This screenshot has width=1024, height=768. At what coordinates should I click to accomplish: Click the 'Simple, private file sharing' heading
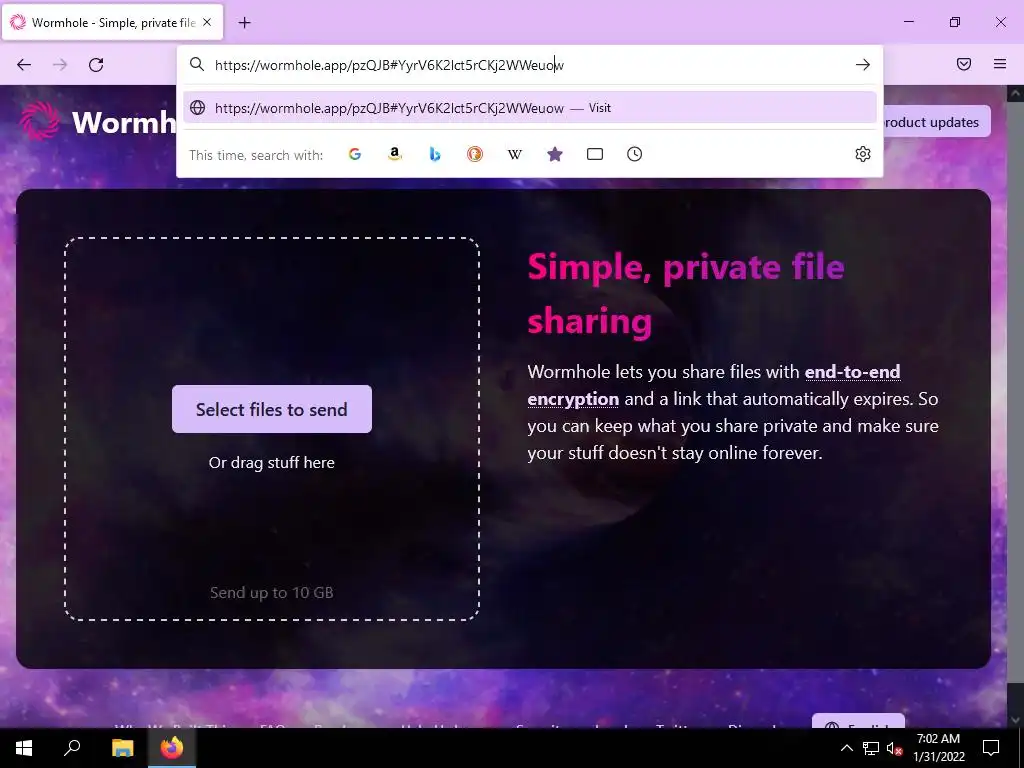pos(686,294)
